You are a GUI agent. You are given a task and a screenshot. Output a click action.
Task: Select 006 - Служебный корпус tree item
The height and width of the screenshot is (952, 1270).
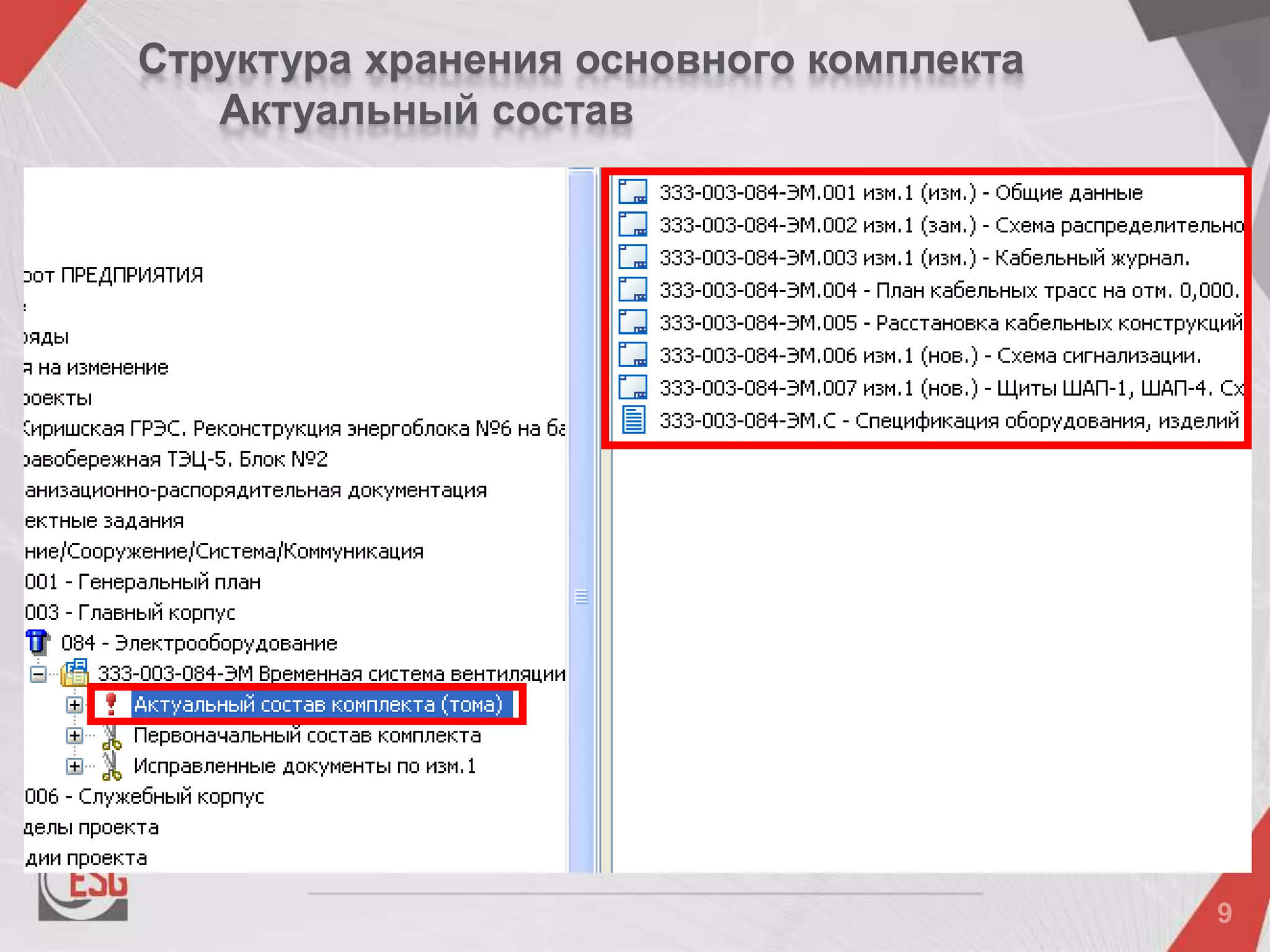pos(144,796)
